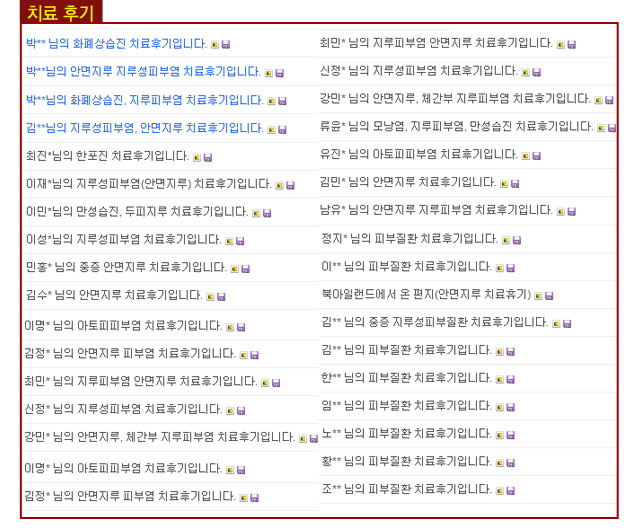Click disk icon after 유진* 아토피피부염 review

[x=537, y=156]
